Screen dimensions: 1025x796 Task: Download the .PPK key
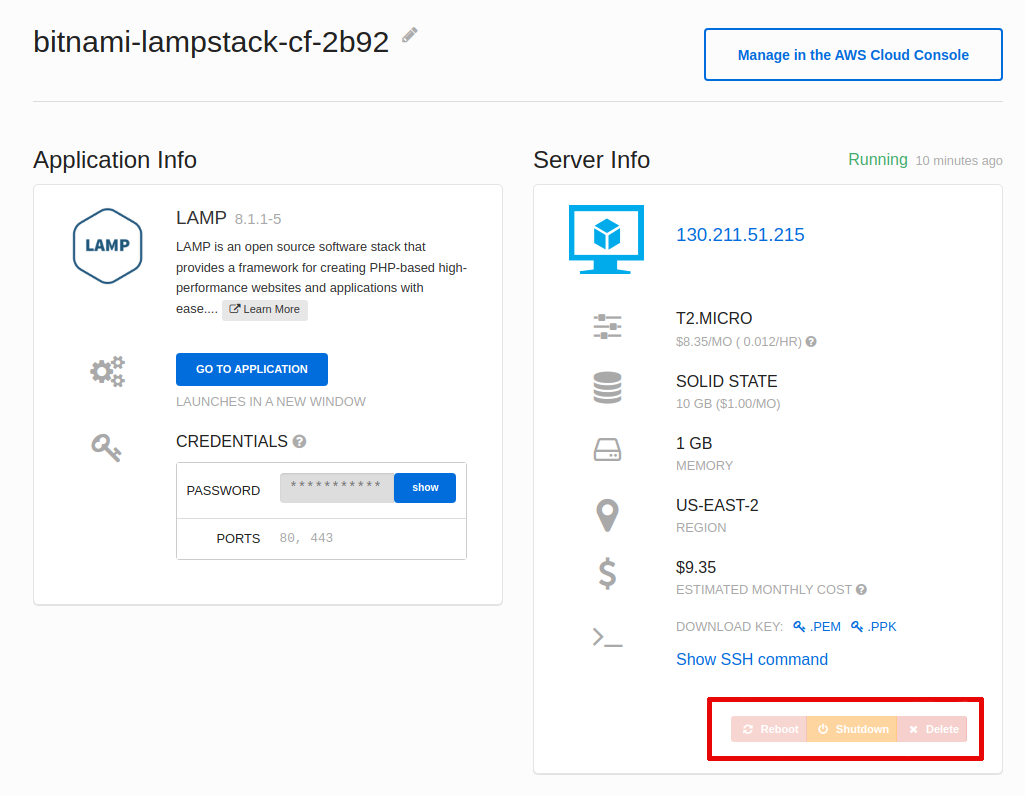(x=873, y=627)
